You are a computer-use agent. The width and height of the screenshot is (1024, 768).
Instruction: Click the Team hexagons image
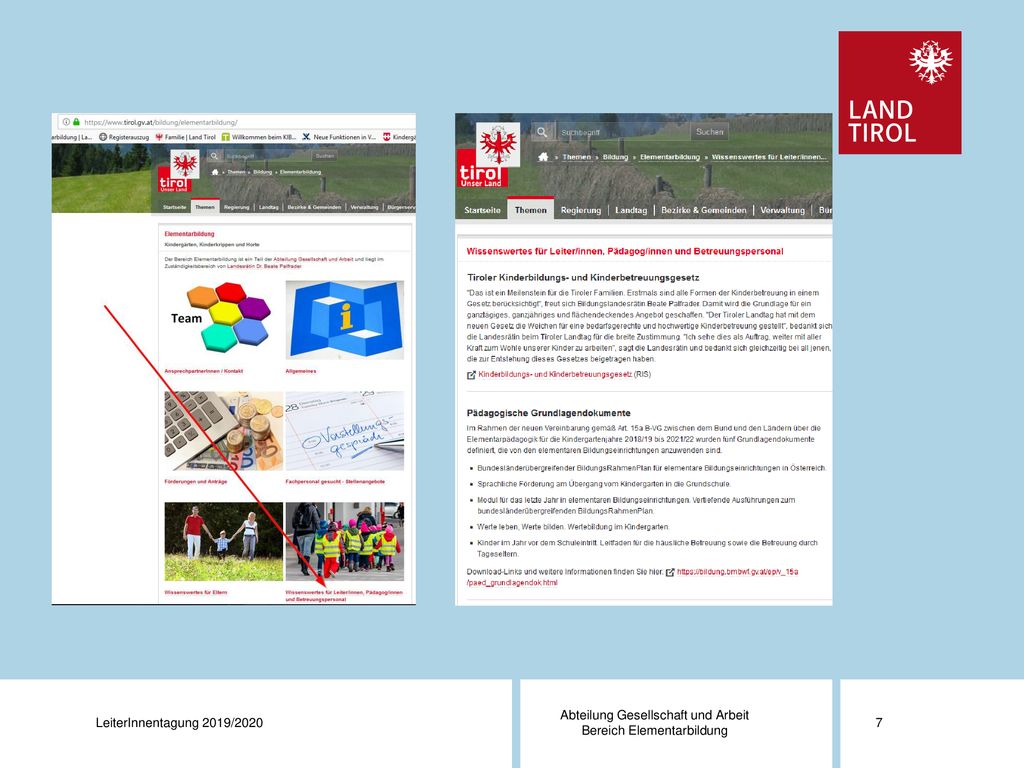tap(223, 320)
